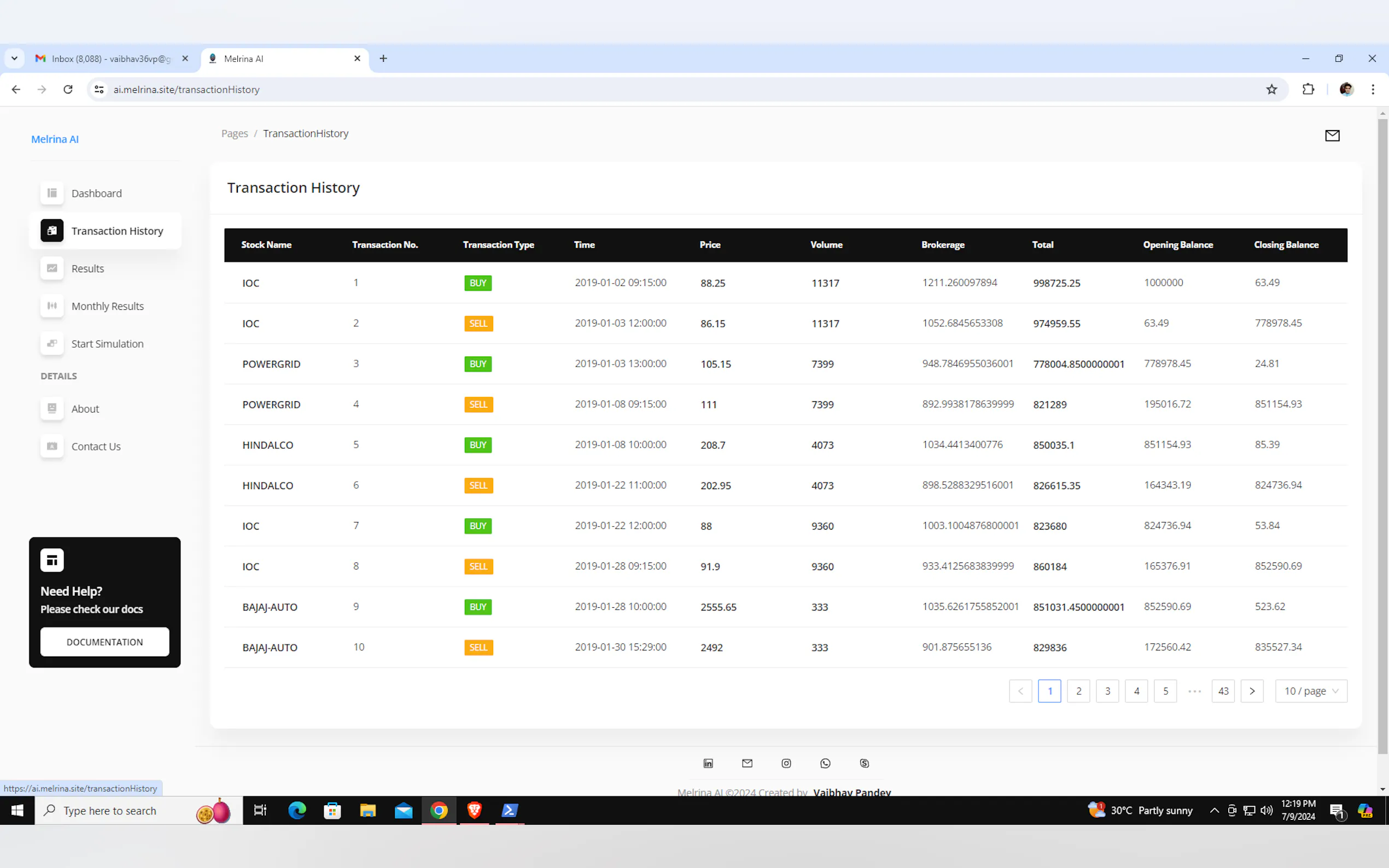Open the Instagram footer icon
1389x868 pixels.
(x=786, y=763)
